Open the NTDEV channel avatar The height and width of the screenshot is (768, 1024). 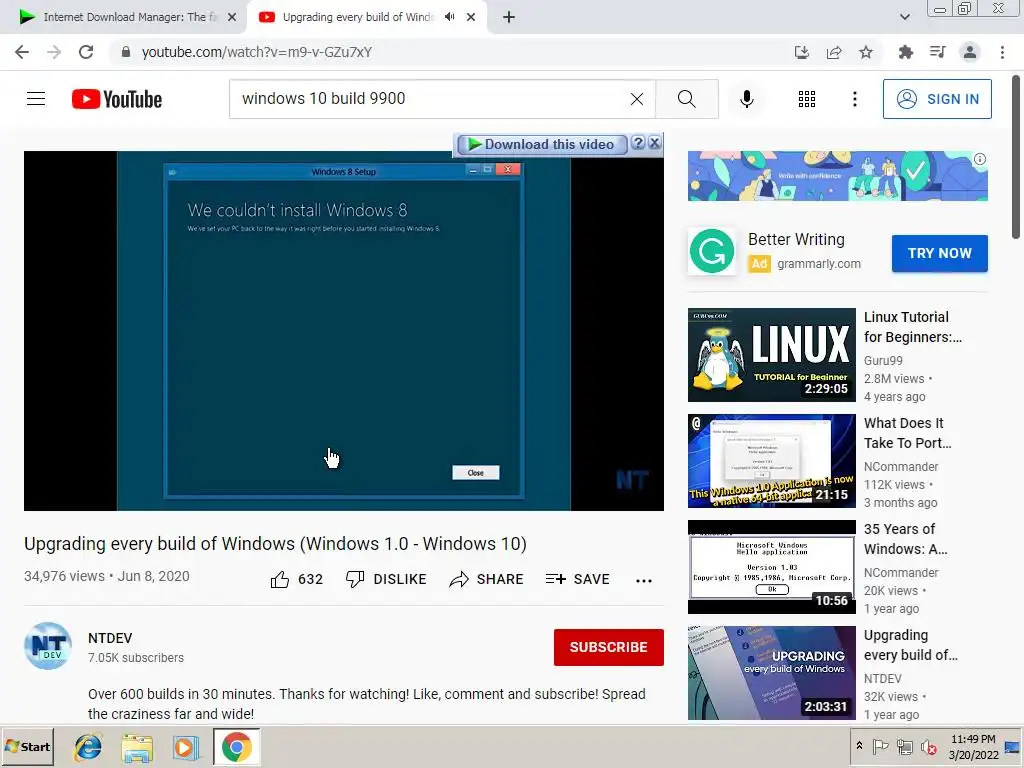[48, 646]
